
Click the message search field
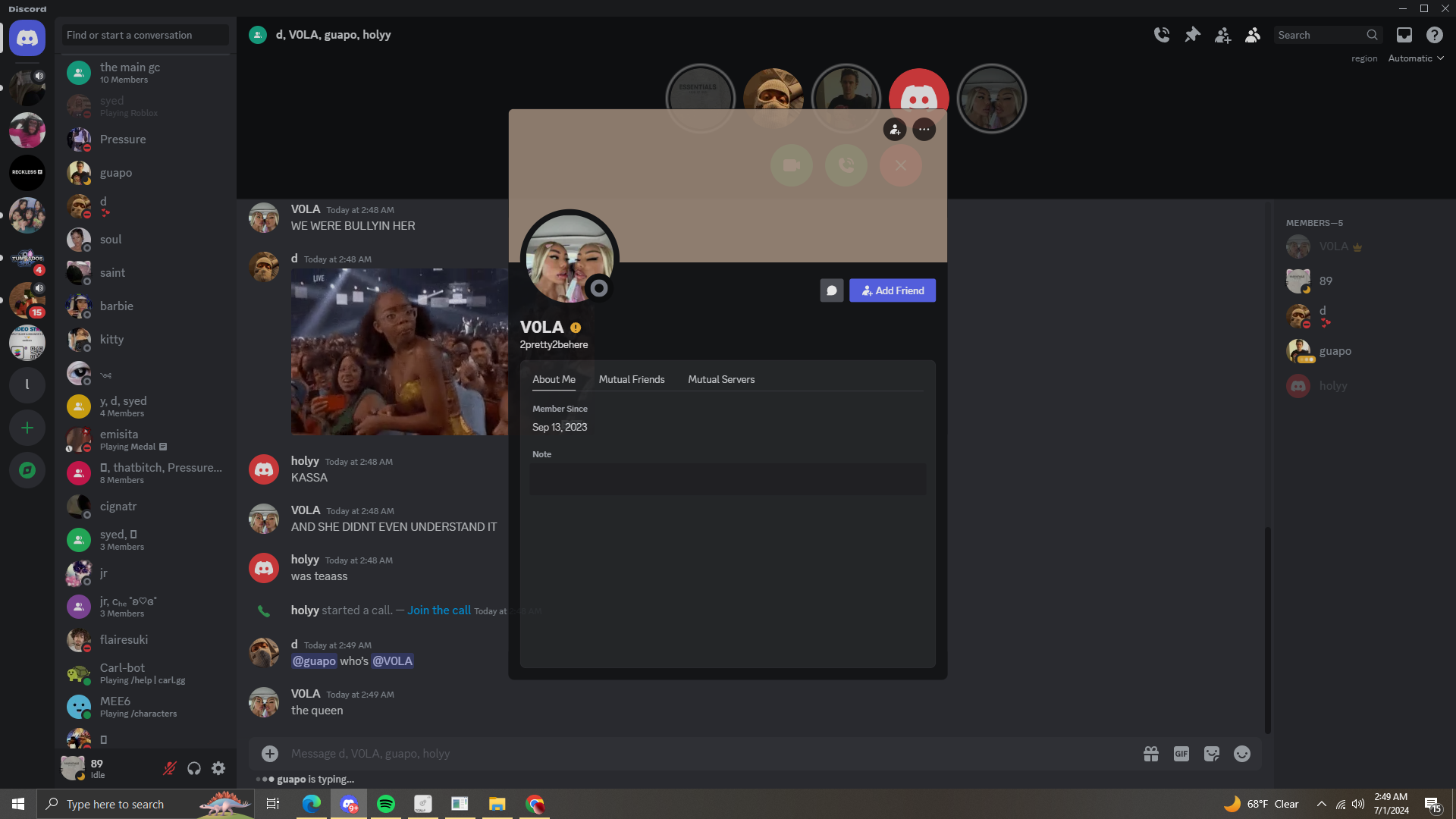point(1327,35)
